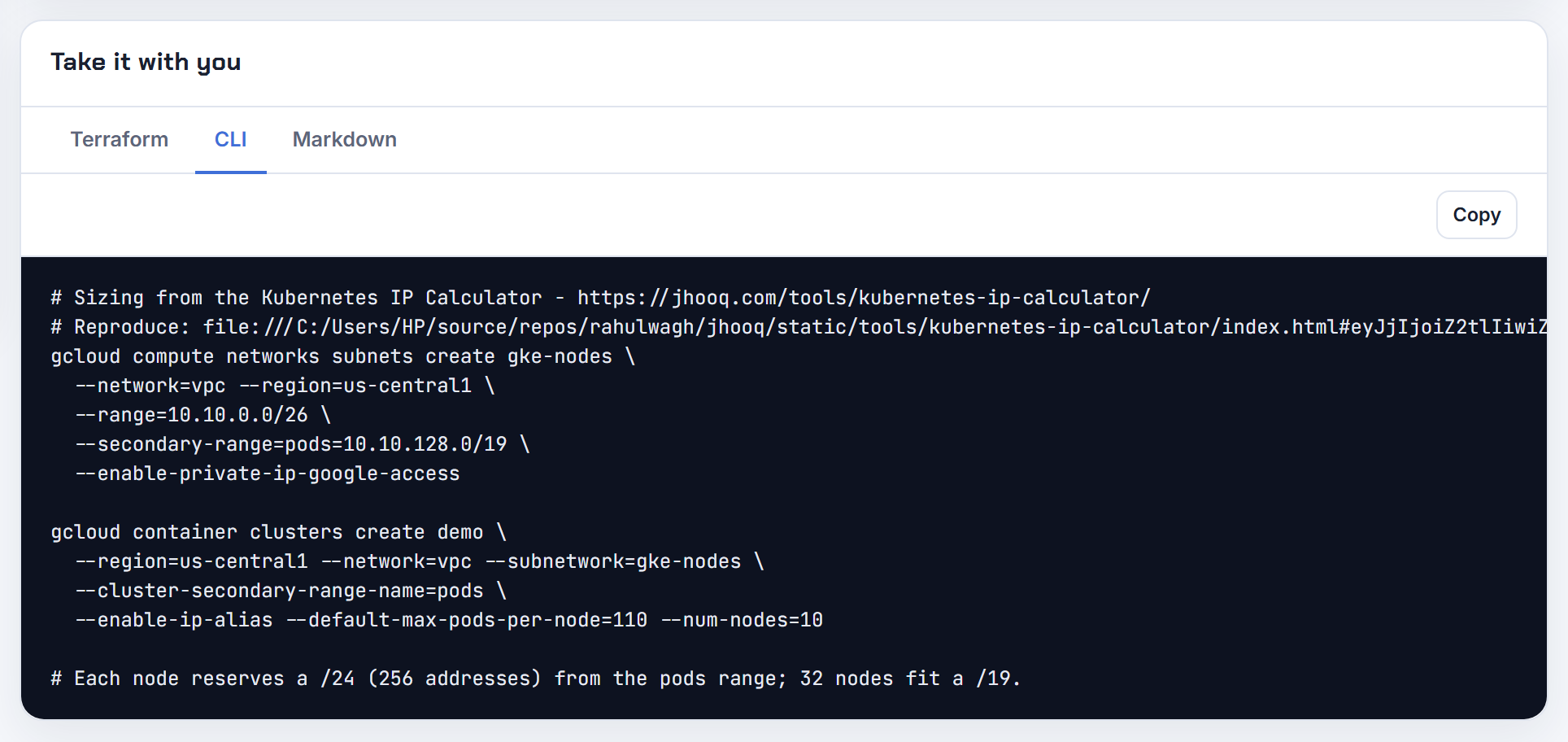The image size is (1568, 742).
Task: Click the '--network=vpc --region=us-central1' line
Action: 285,386
